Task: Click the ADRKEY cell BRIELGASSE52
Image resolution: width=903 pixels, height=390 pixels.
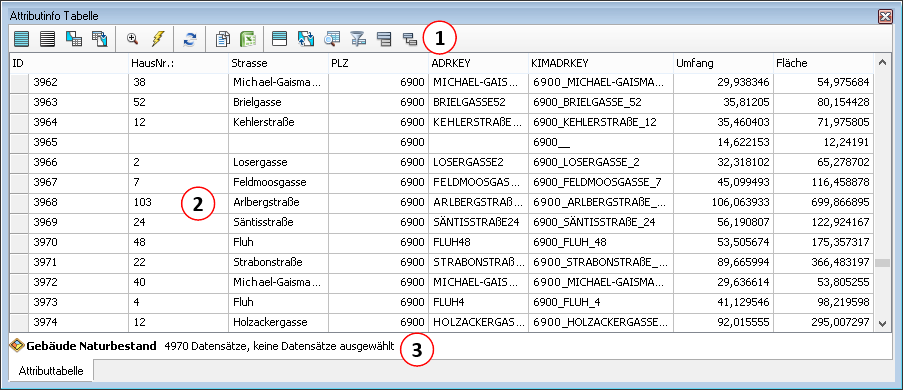Action: coord(479,103)
